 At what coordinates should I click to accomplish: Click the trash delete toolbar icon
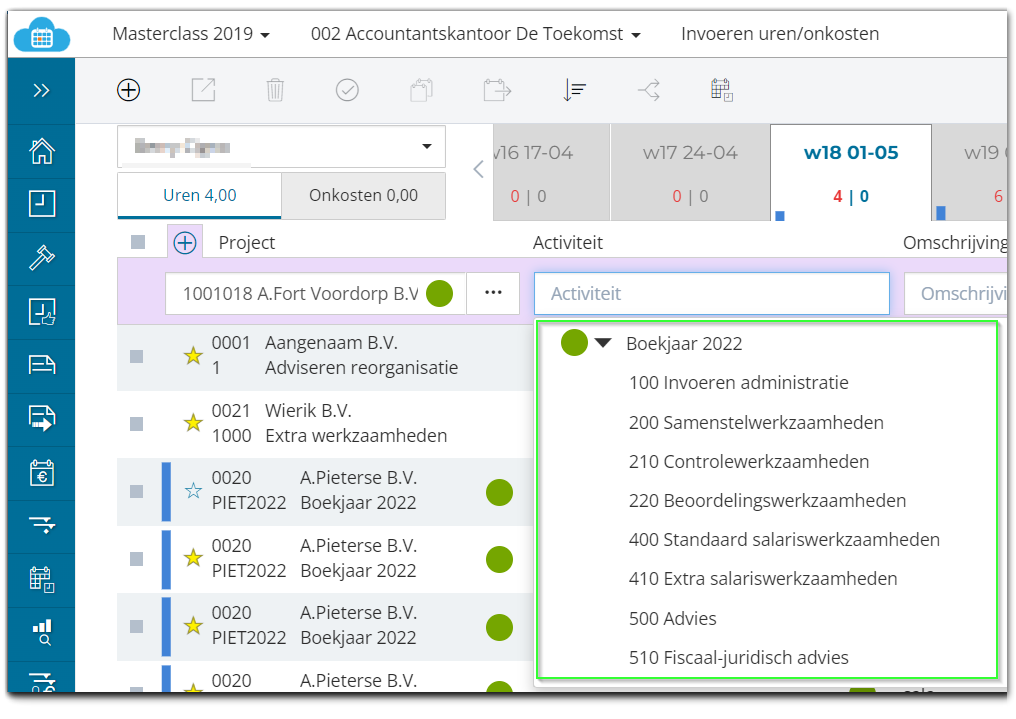pos(275,90)
